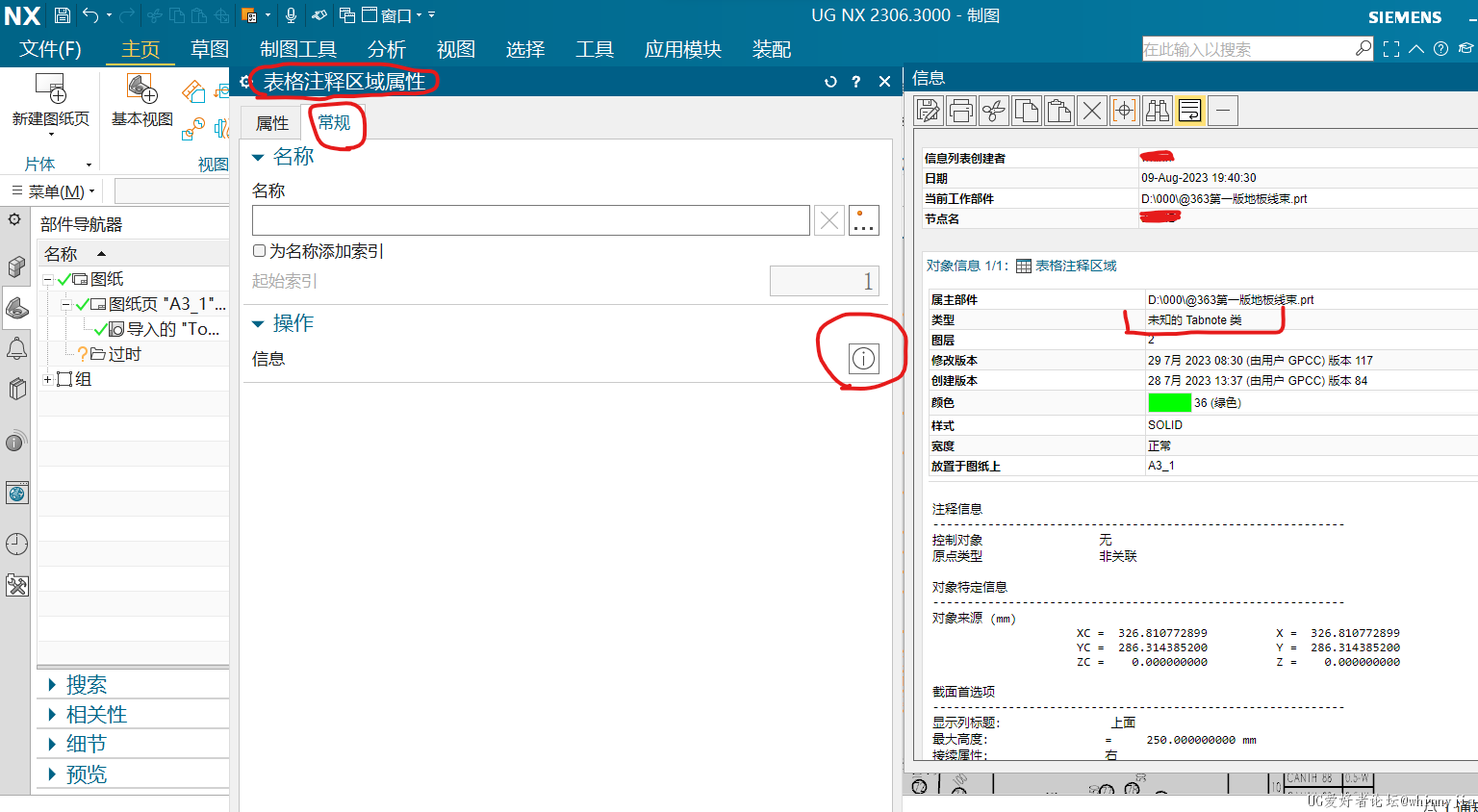Delete contents with X in 信息 toolbar
Viewport: 1478px width, 812px height.
1092,111
